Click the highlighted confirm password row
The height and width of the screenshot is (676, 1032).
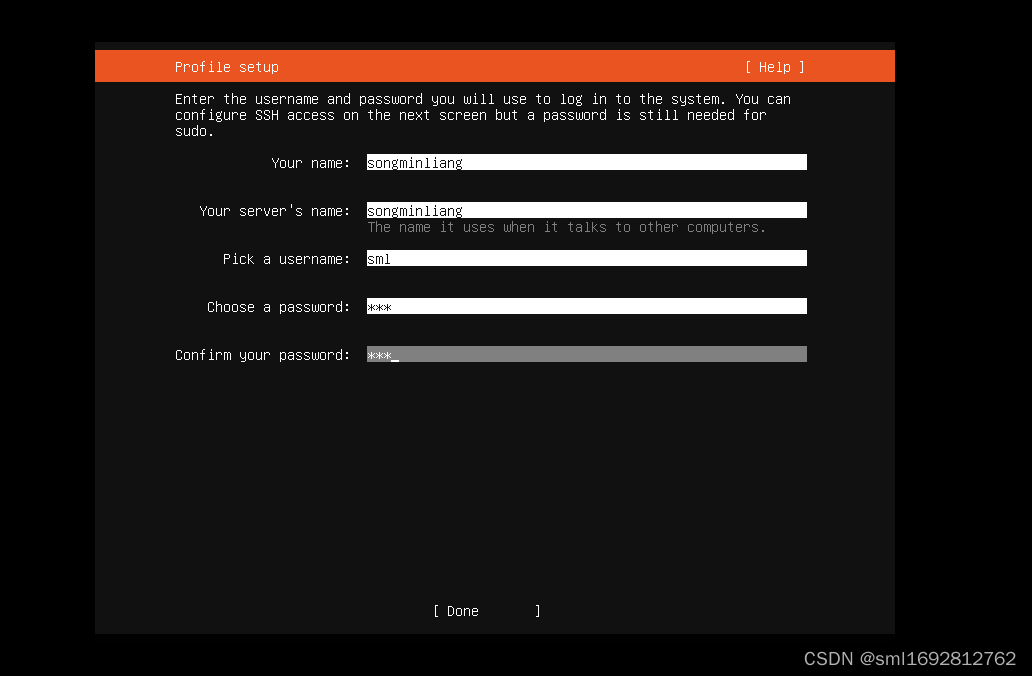(x=585, y=353)
